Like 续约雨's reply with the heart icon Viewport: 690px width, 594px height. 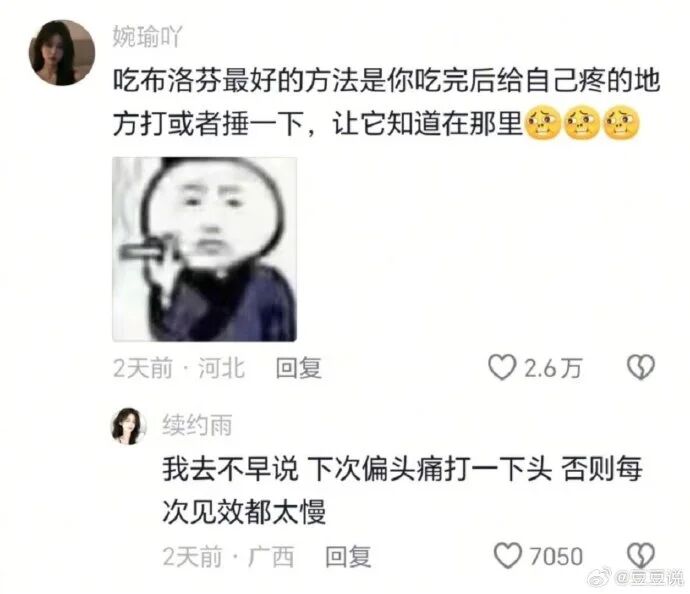[508, 555]
